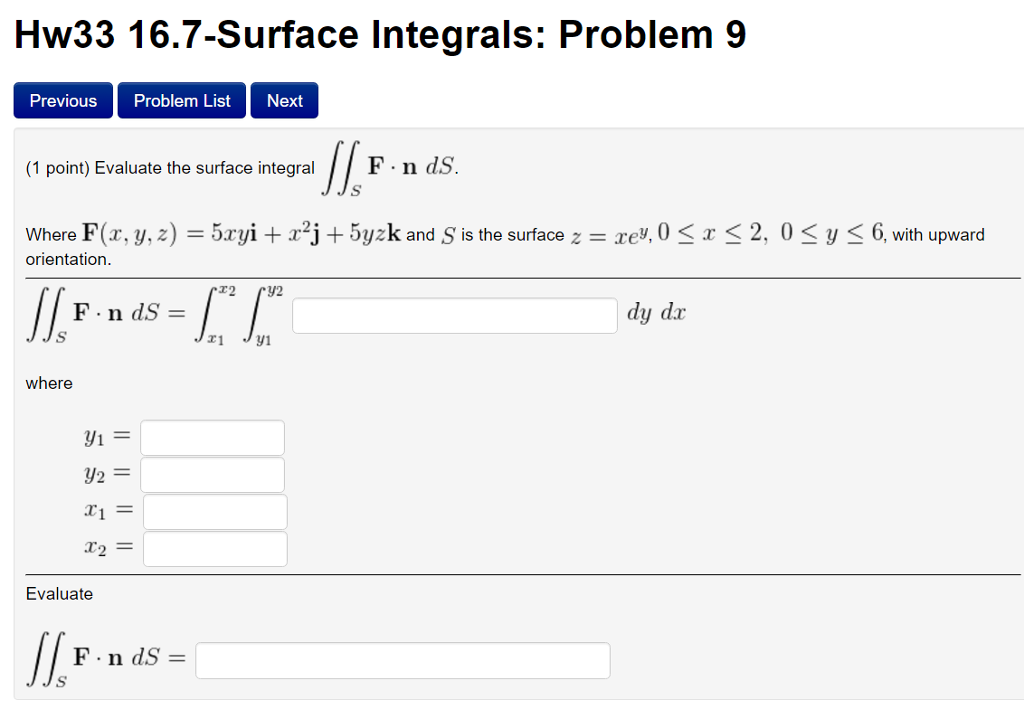Select the y2 input field
1024x719 pixels.
211,473
